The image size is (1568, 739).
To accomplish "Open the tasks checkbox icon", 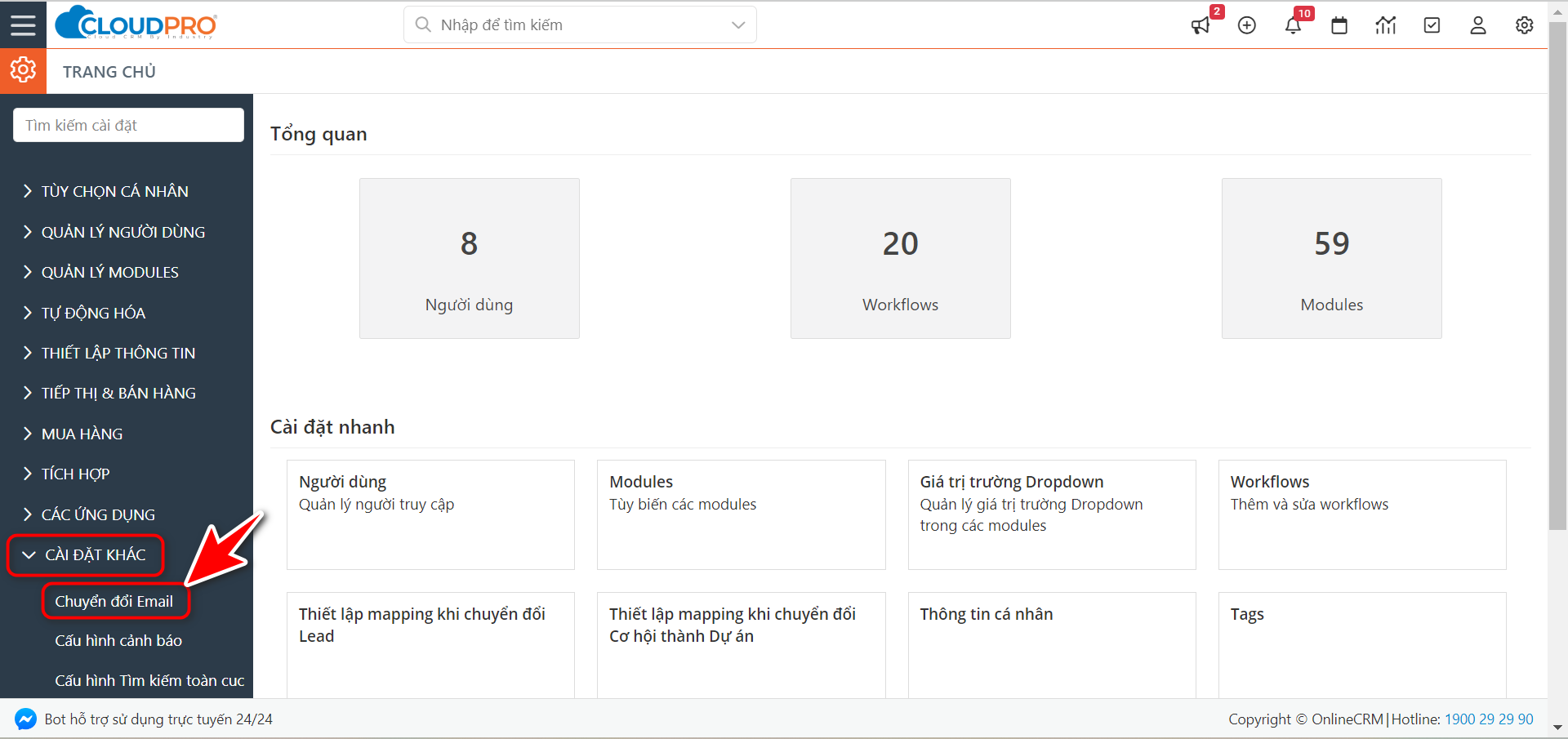I will 1432,25.
